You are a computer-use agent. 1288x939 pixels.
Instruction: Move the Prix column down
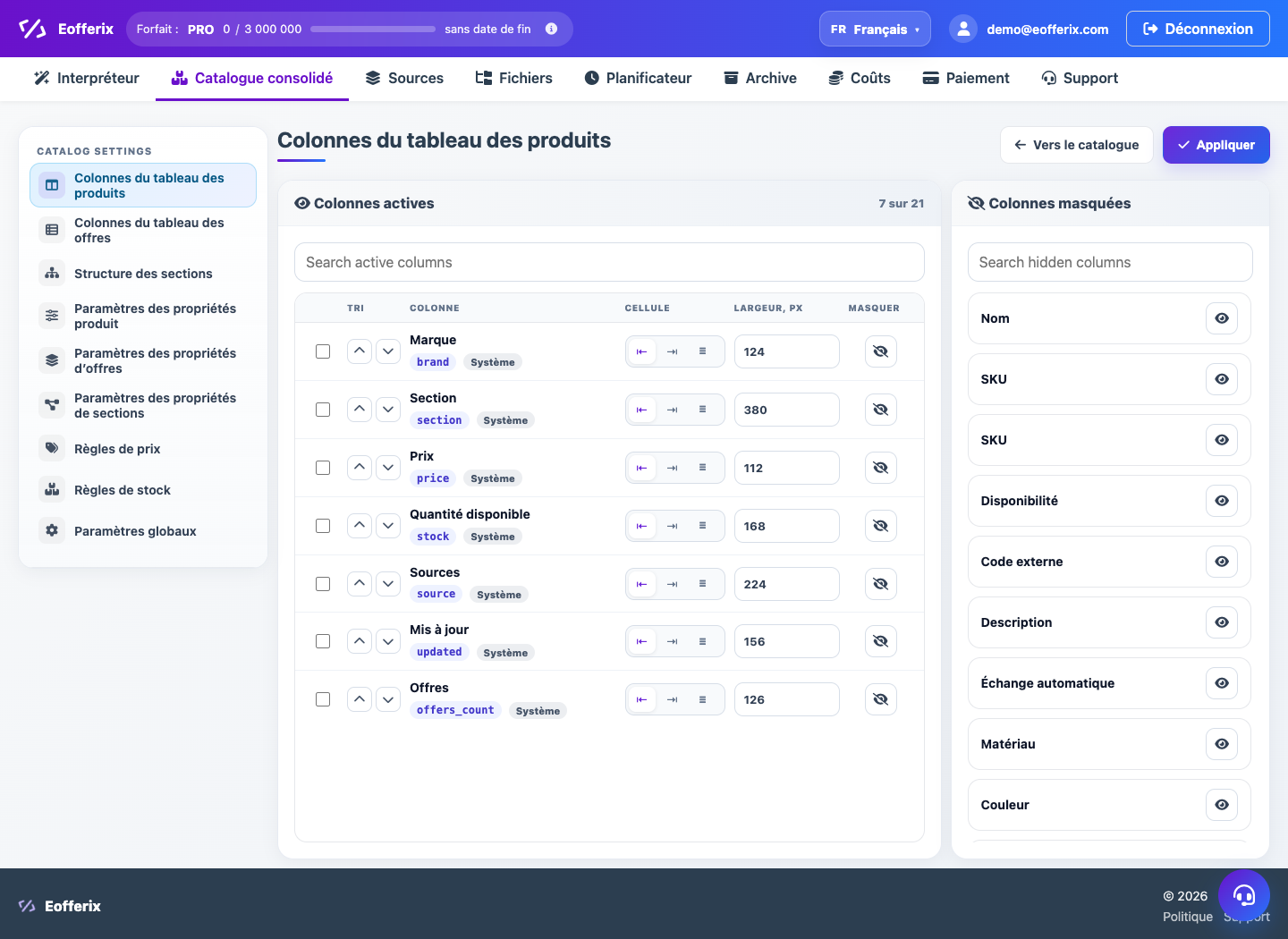click(388, 468)
